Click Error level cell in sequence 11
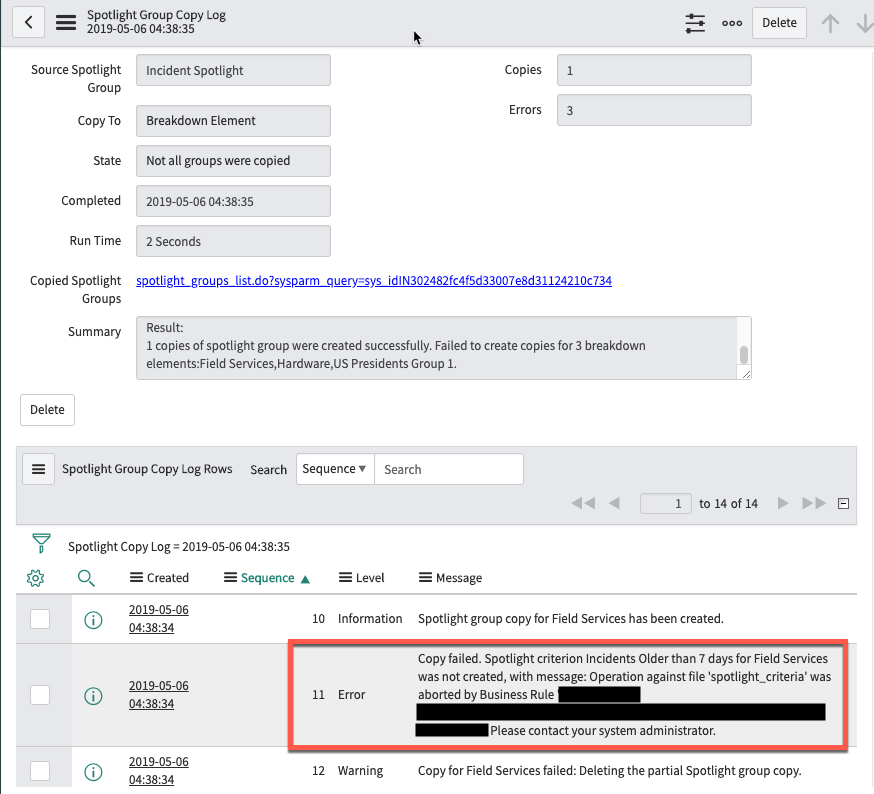874x794 pixels. [352, 695]
